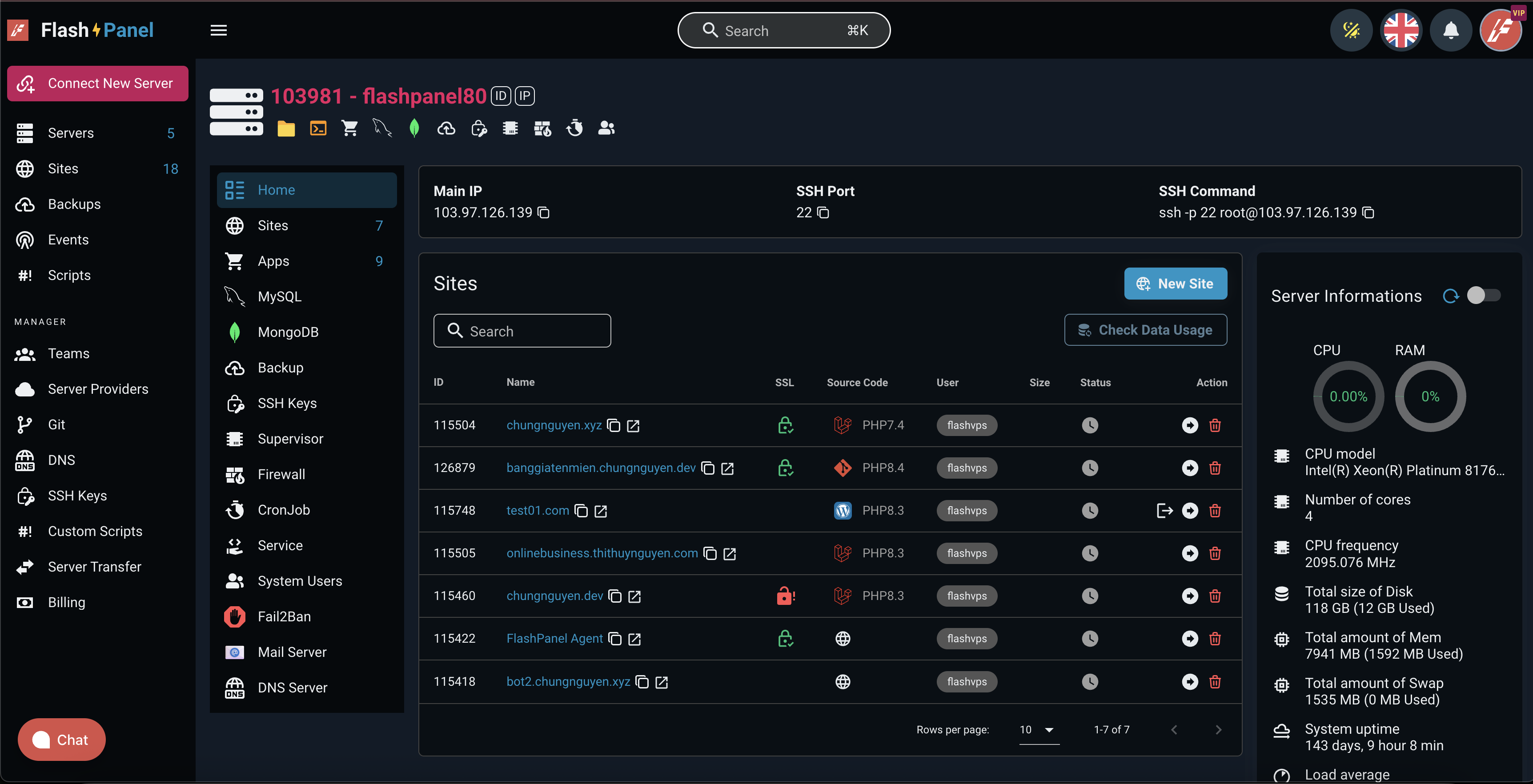Select Server Providers in sidebar

click(98, 389)
